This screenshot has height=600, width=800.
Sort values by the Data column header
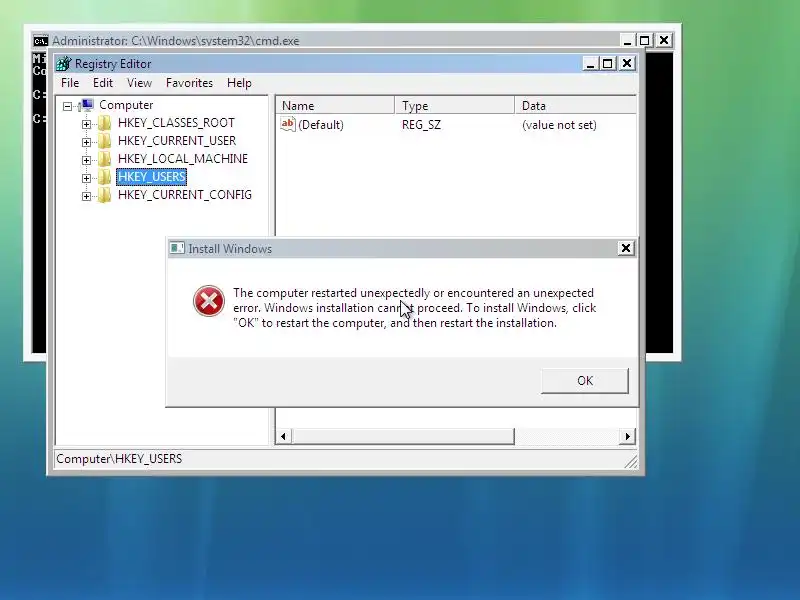click(576, 106)
